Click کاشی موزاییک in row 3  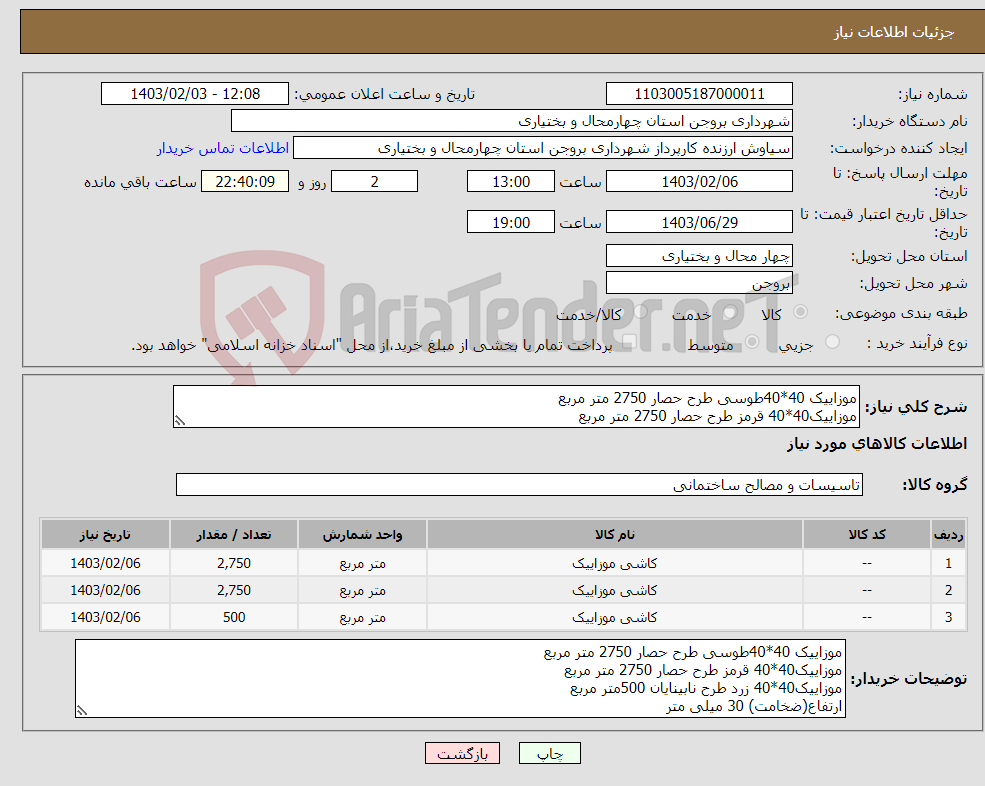pyautogui.click(x=614, y=618)
